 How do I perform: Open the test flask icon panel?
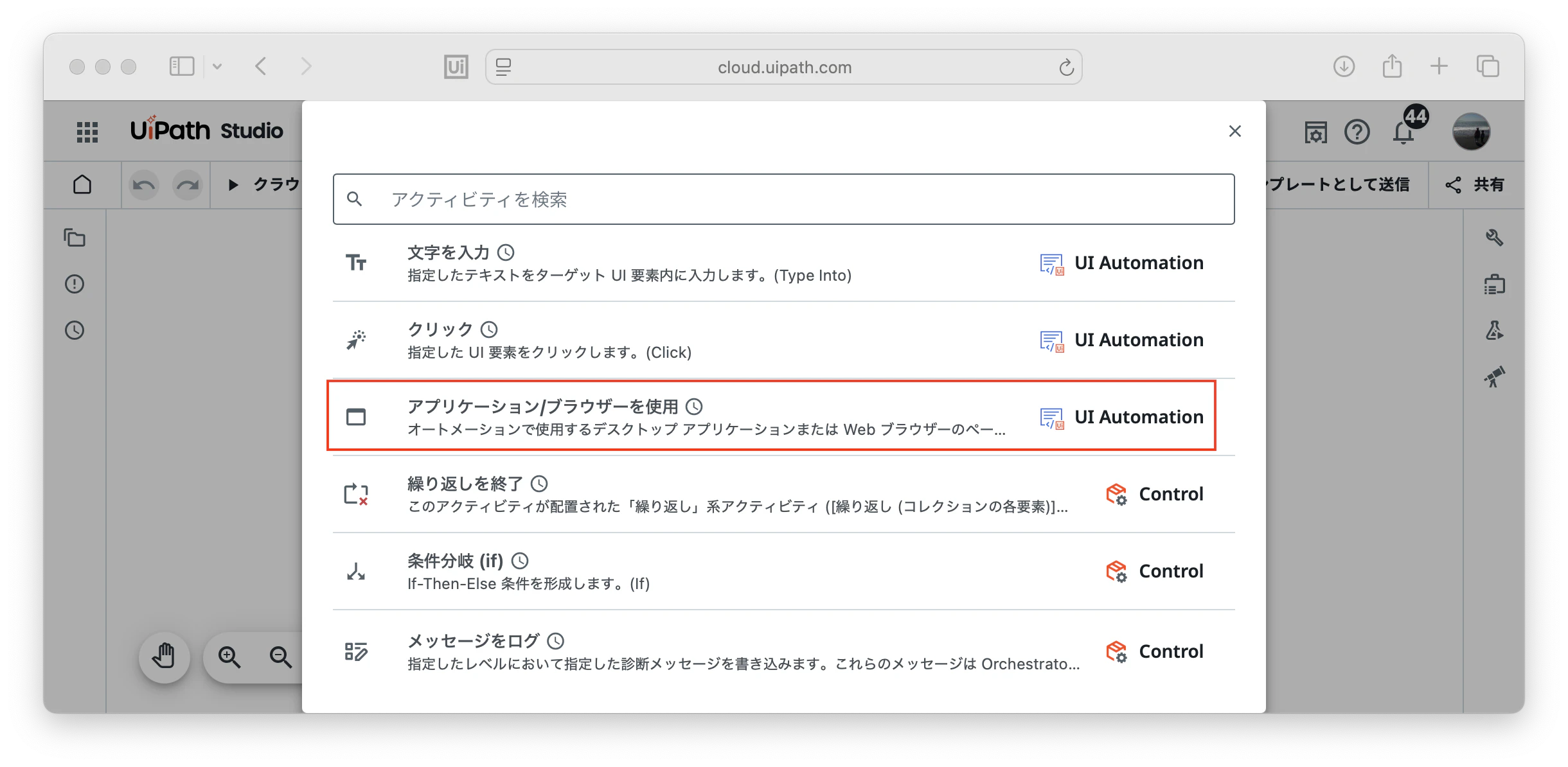tap(1494, 330)
